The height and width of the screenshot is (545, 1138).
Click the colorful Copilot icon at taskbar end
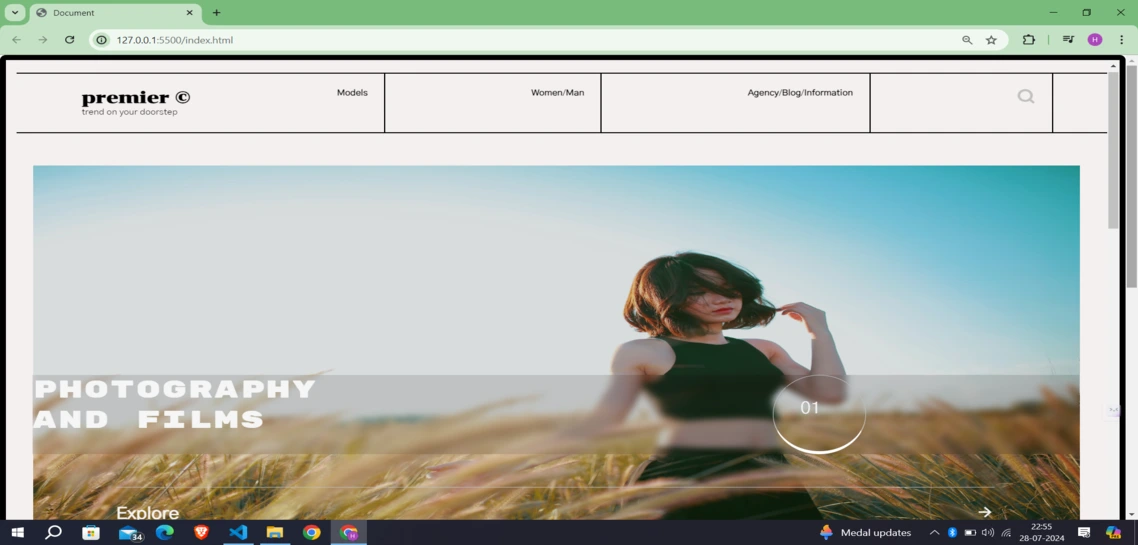[1113, 533]
